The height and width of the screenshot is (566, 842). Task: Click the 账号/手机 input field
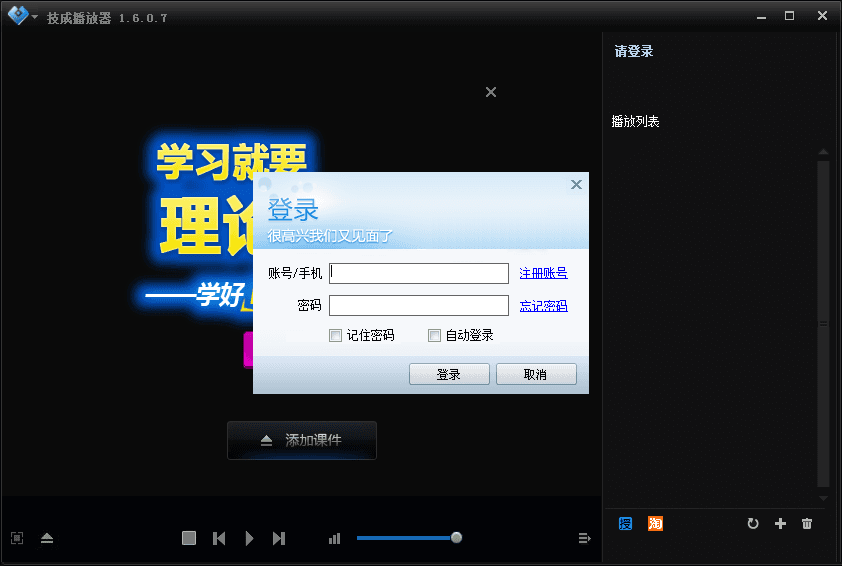point(419,273)
